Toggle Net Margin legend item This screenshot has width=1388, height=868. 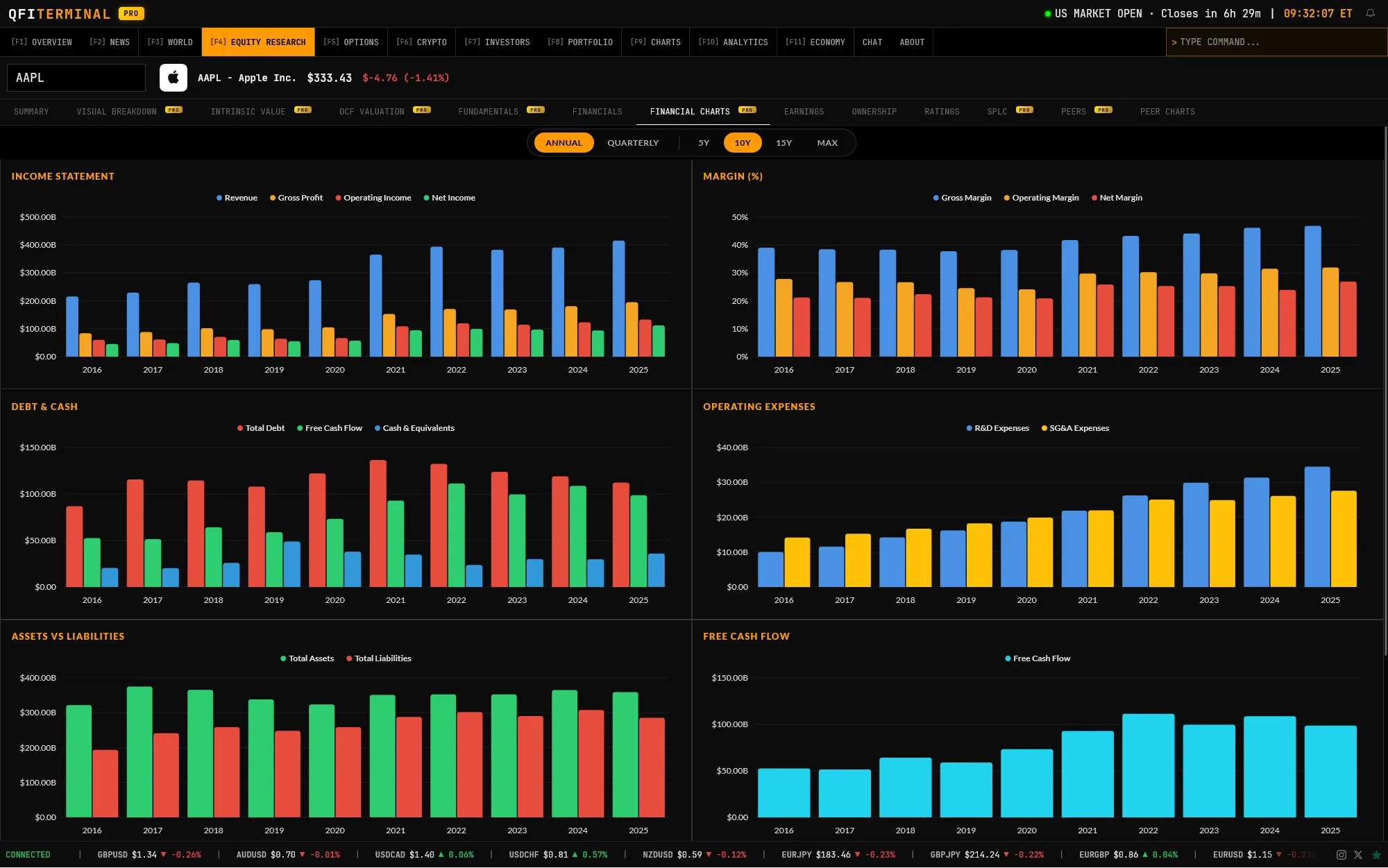coord(1117,198)
